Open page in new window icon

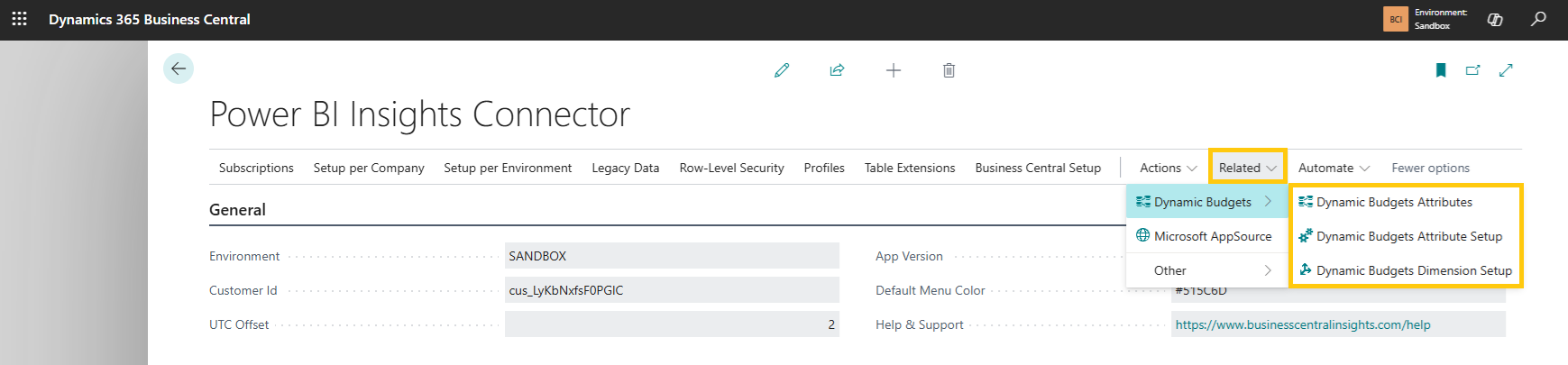tap(1473, 70)
